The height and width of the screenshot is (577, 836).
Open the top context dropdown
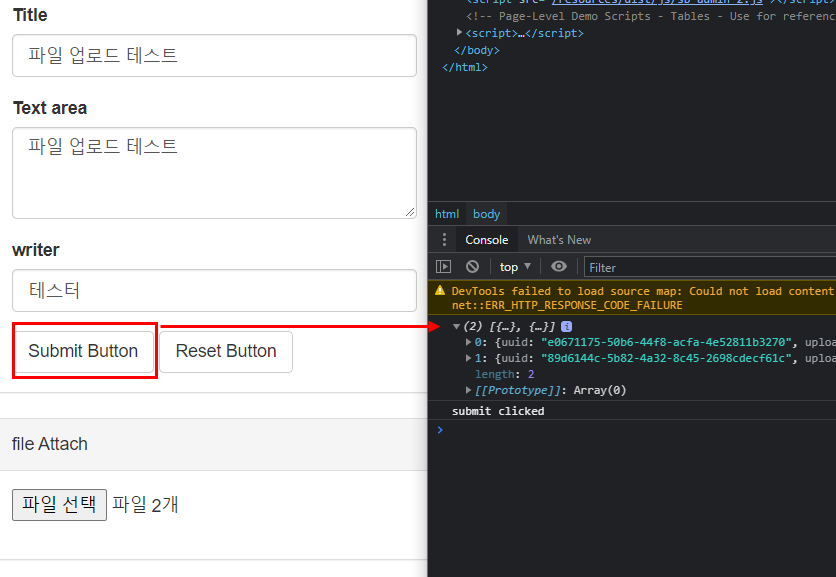tap(515, 267)
